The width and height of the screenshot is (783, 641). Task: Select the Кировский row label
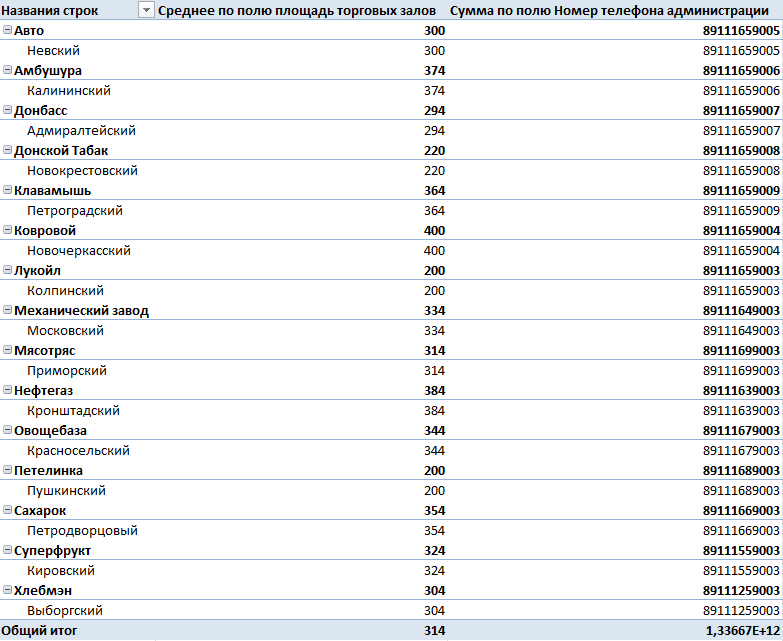(x=61, y=570)
